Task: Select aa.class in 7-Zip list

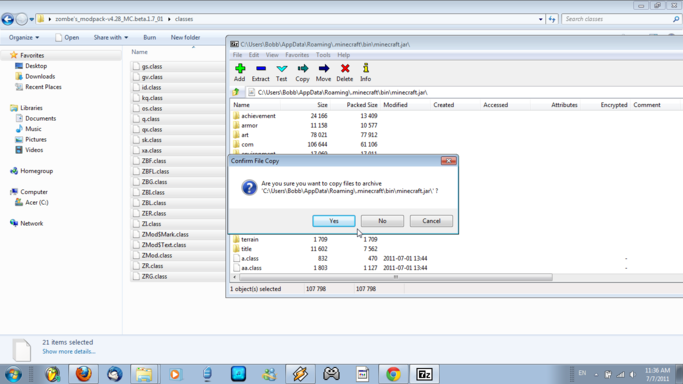Action: click(251, 268)
